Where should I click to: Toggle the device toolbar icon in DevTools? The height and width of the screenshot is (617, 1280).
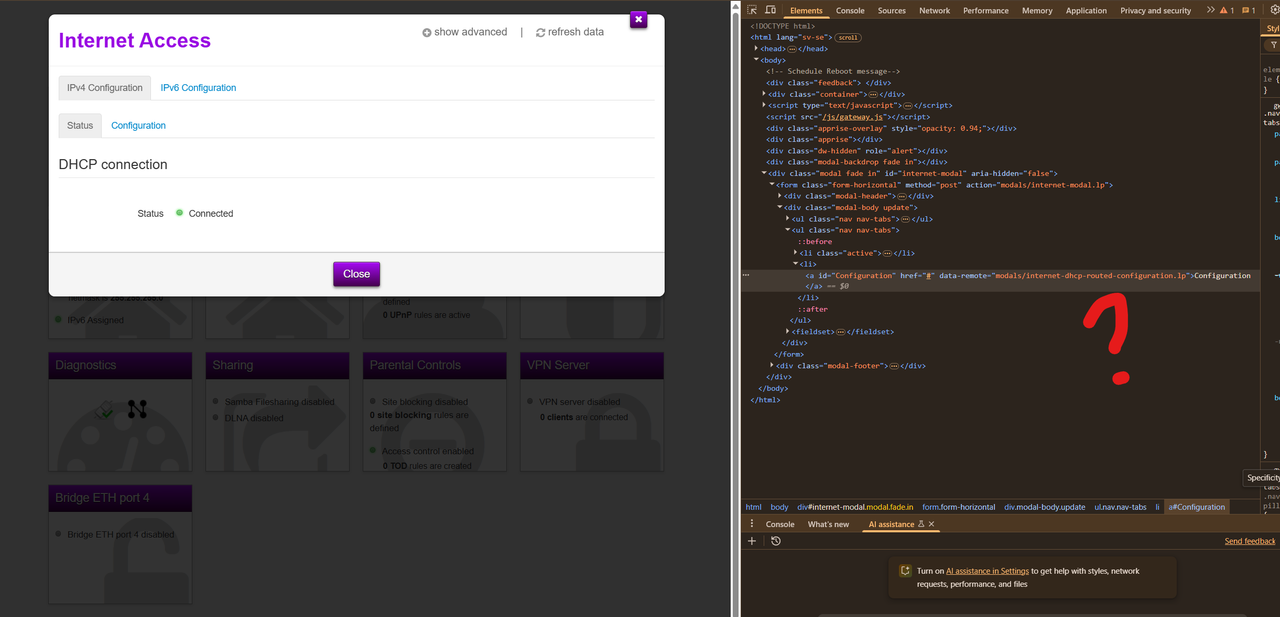[770, 10]
